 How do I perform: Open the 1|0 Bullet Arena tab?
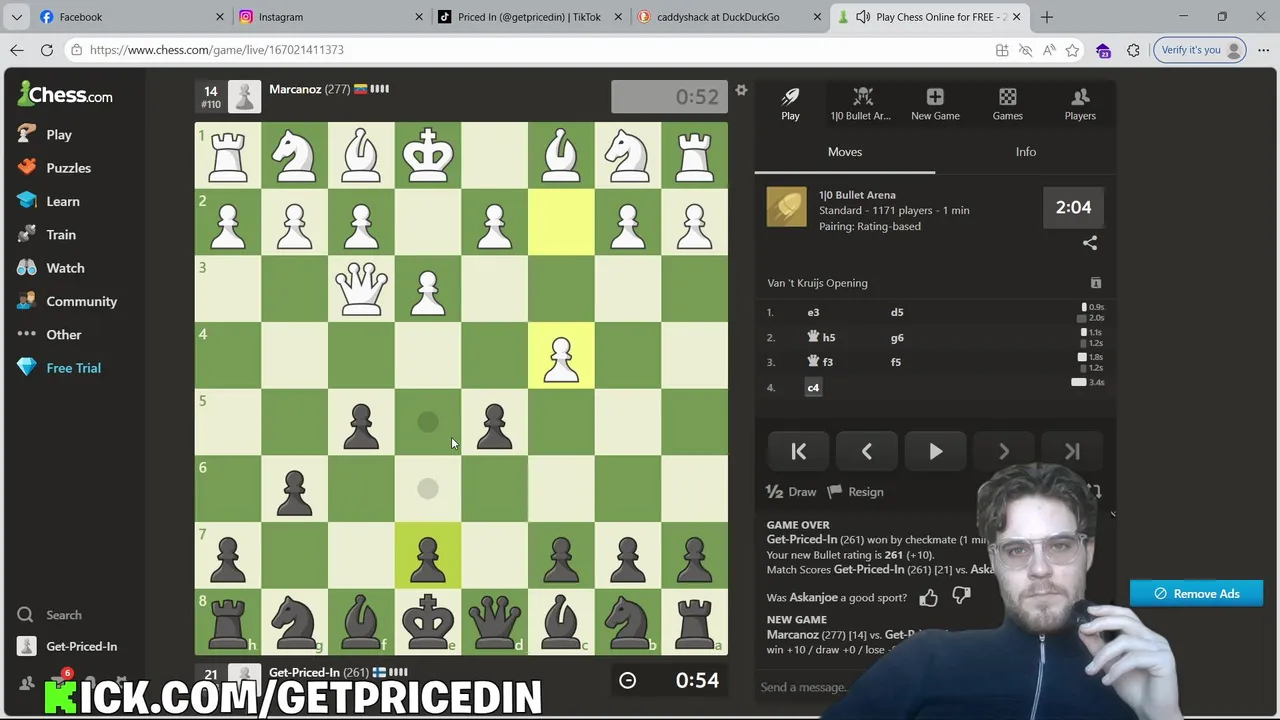click(862, 104)
